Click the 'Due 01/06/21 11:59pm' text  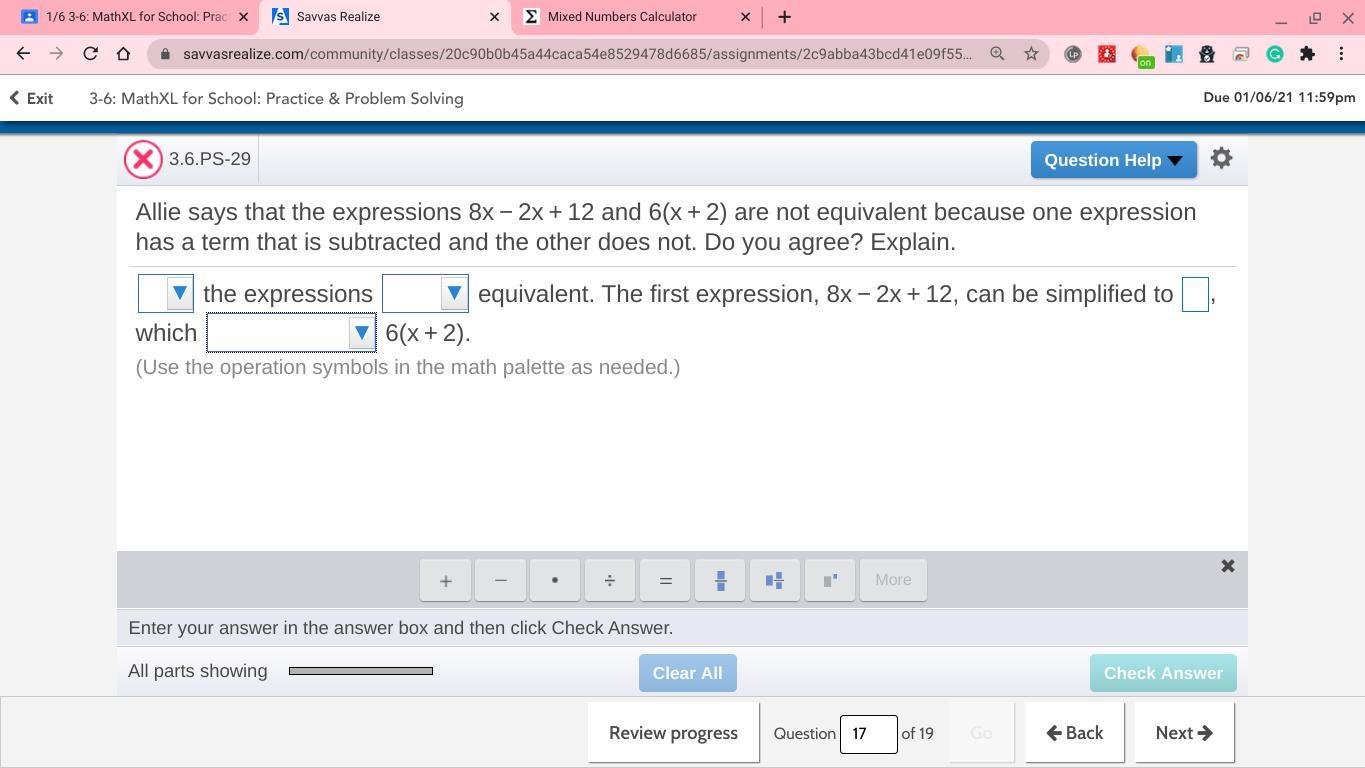pos(1279,97)
